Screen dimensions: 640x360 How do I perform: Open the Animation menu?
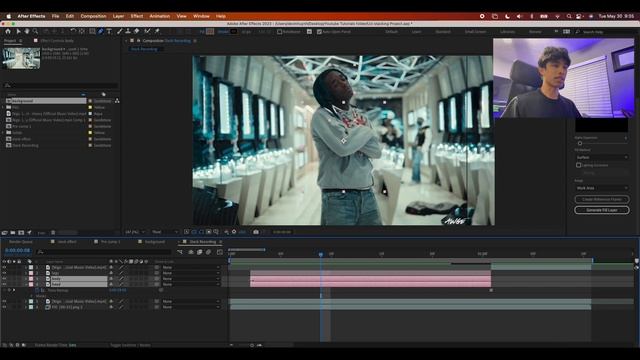[160, 16]
